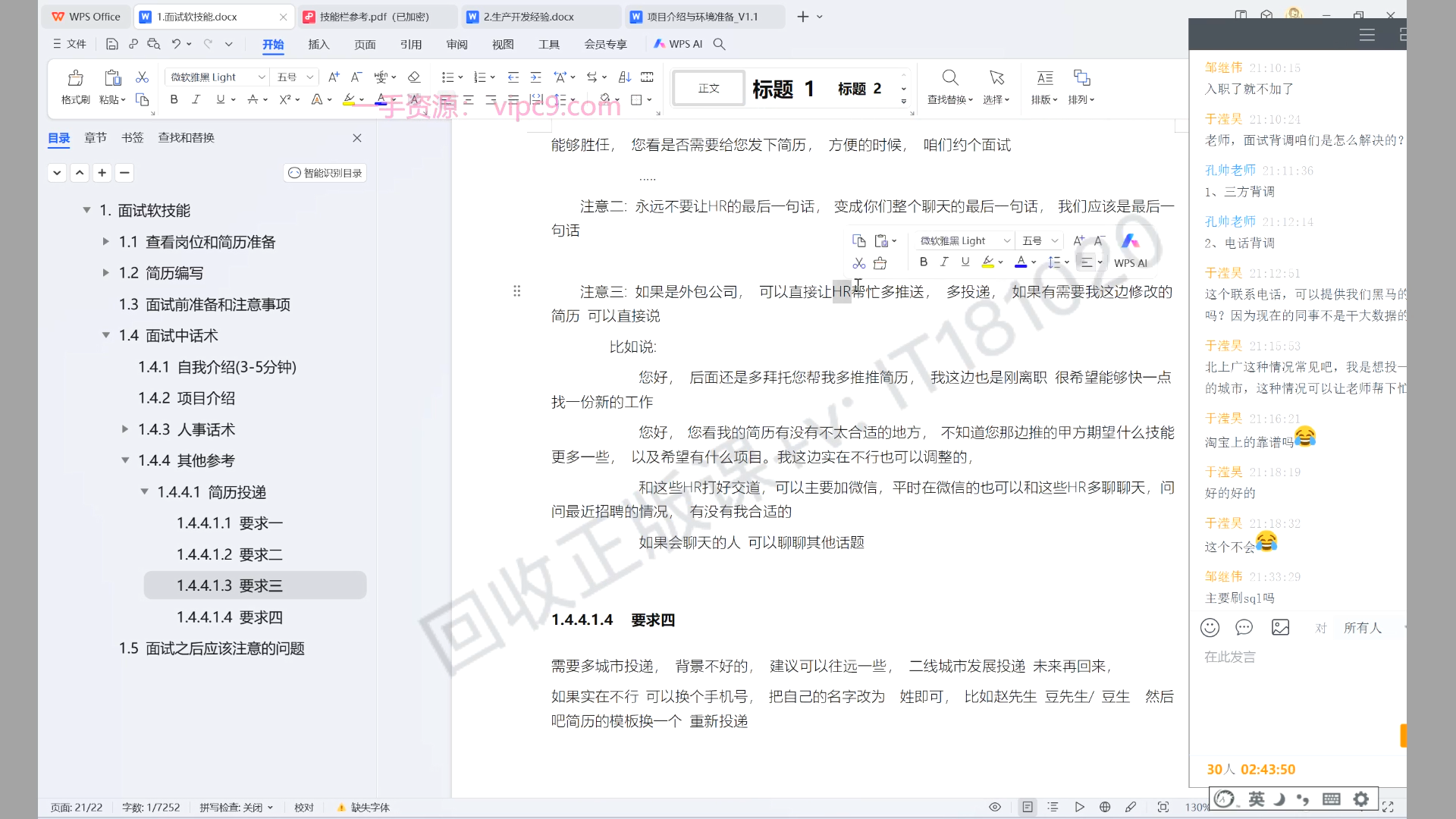Viewport: 1456px width, 819px height.
Task: Toggle underline in floating mini toolbar
Action: coord(965,262)
